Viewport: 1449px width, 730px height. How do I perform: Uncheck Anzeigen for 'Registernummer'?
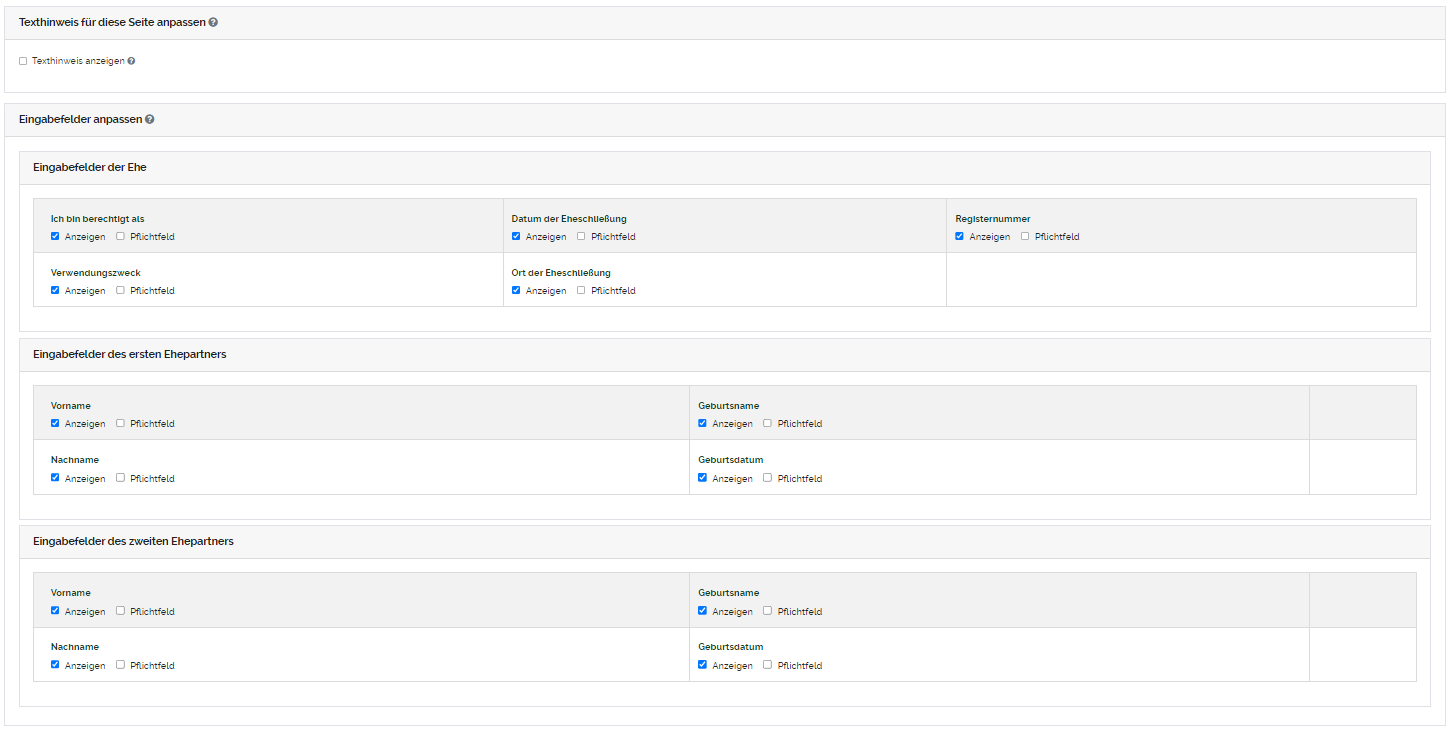click(959, 236)
